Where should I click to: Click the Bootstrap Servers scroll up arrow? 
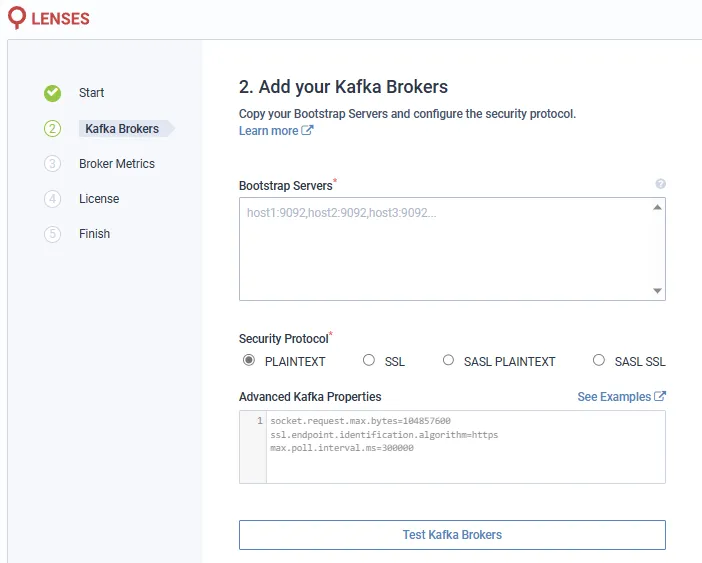tap(657, 207)
